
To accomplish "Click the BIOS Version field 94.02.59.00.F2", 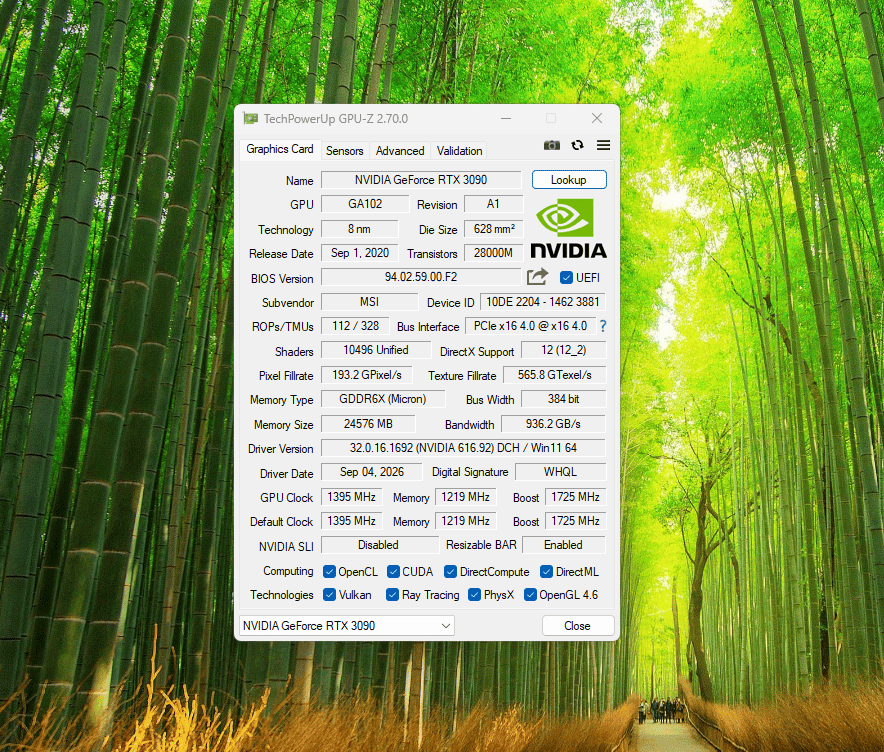I will pos(421,277).
